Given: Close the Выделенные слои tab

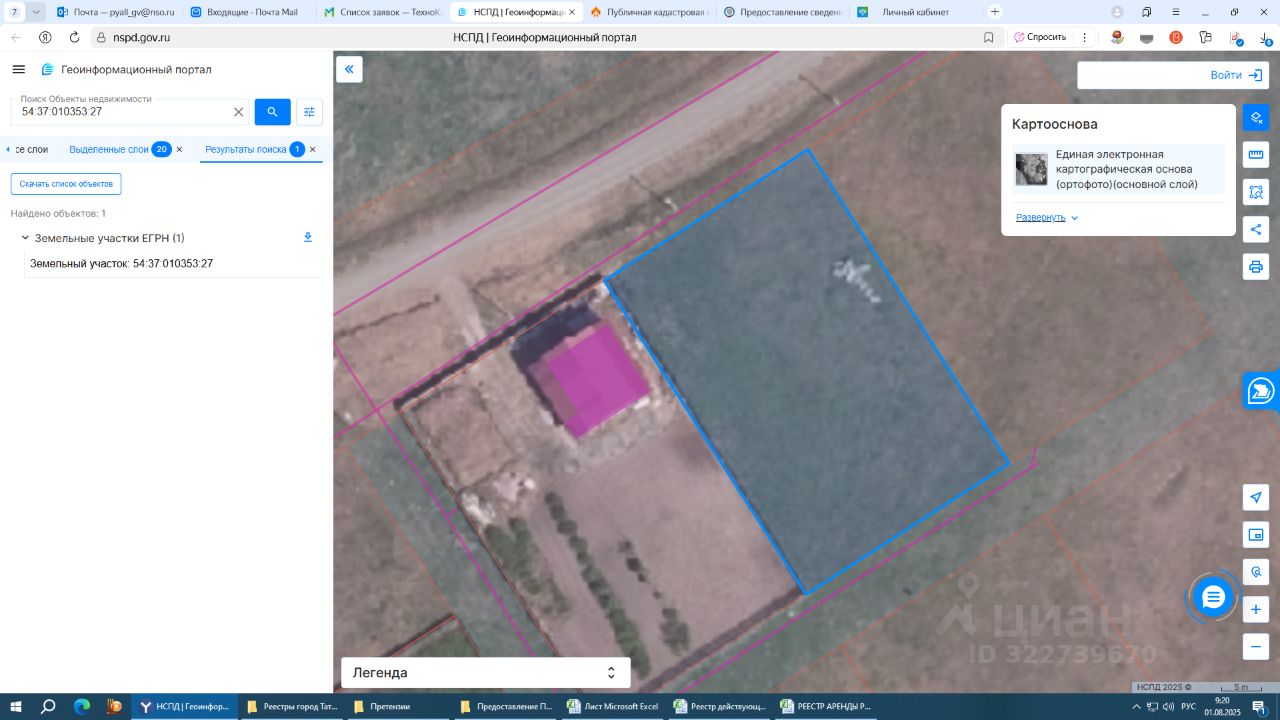Looking at the screenshot, I should tap(180, 149).
